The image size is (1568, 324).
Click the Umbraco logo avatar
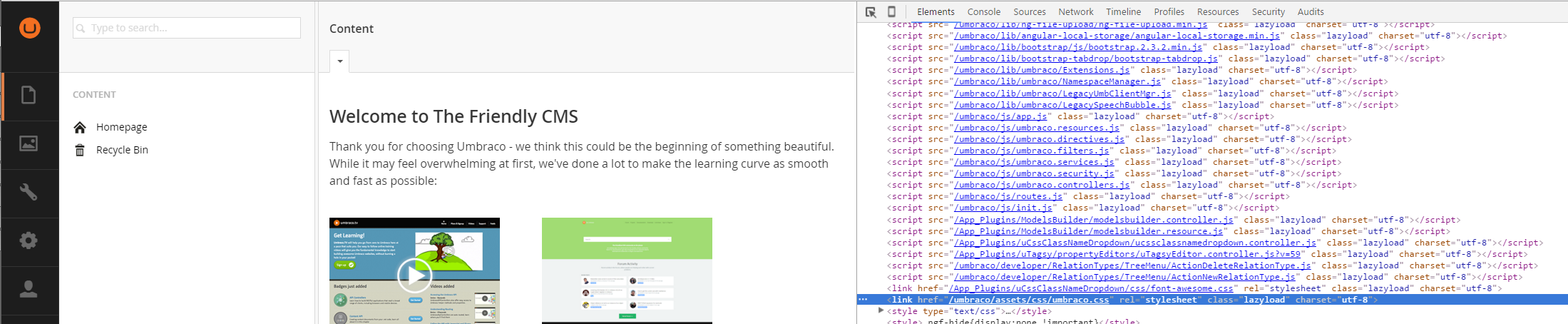tap(29, 28)
